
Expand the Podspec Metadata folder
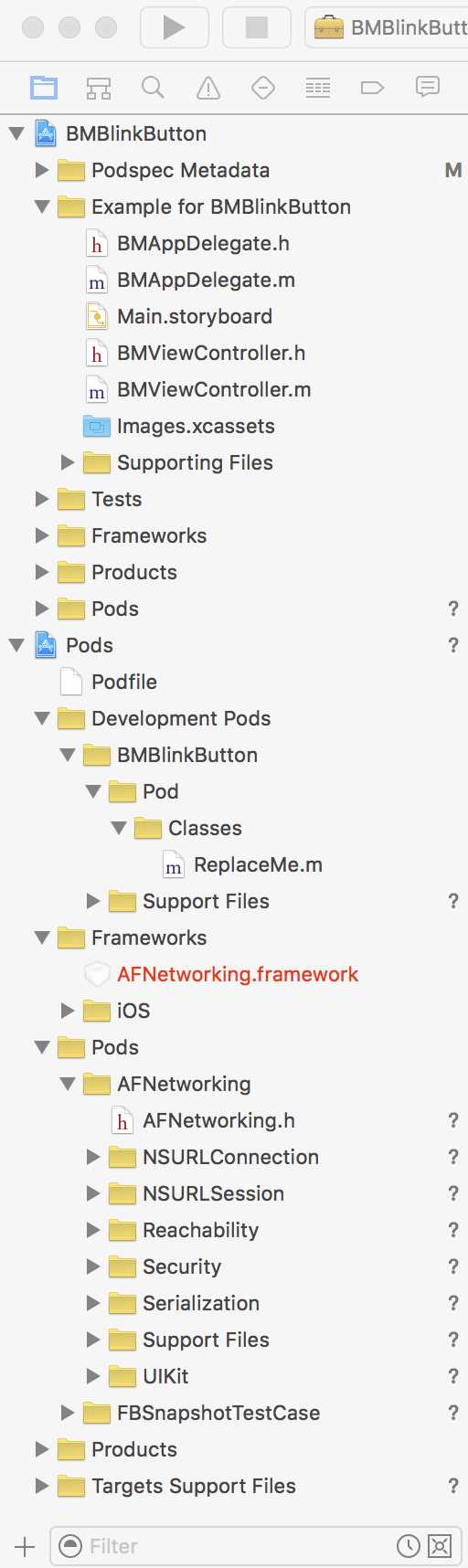click(x=42, y=170)
